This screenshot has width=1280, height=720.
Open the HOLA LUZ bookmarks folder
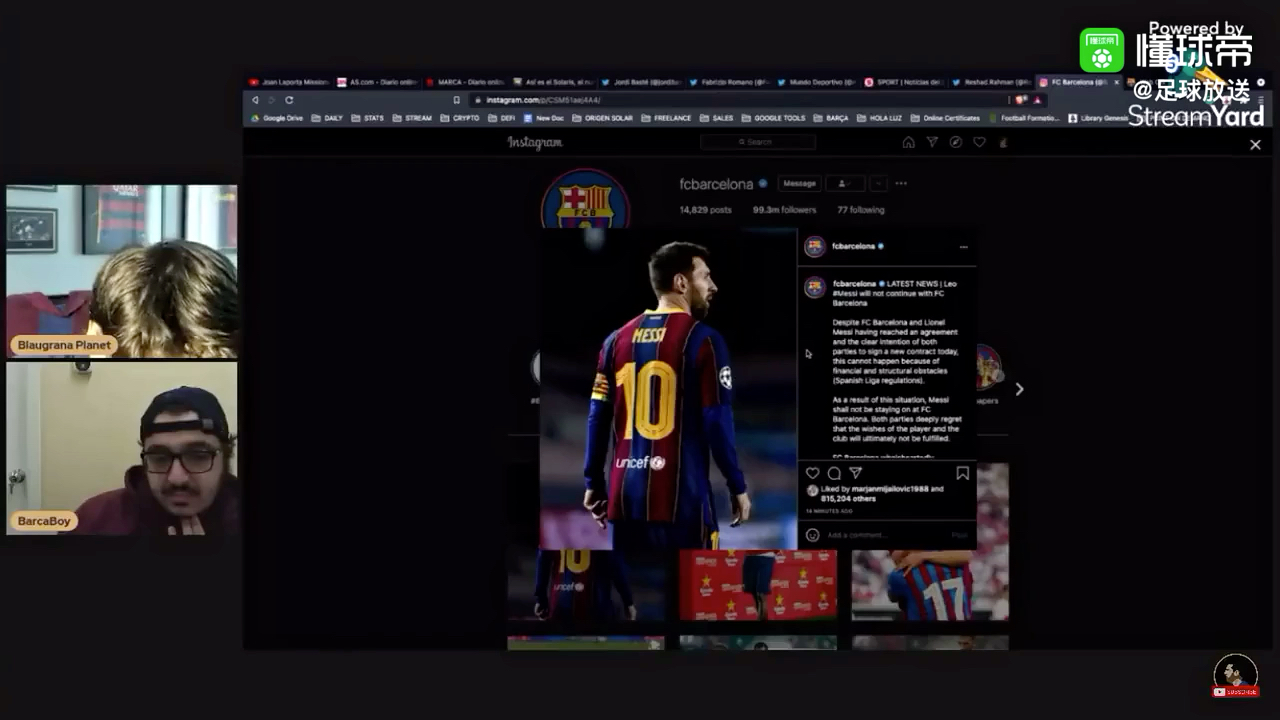(x=879, y=118)
